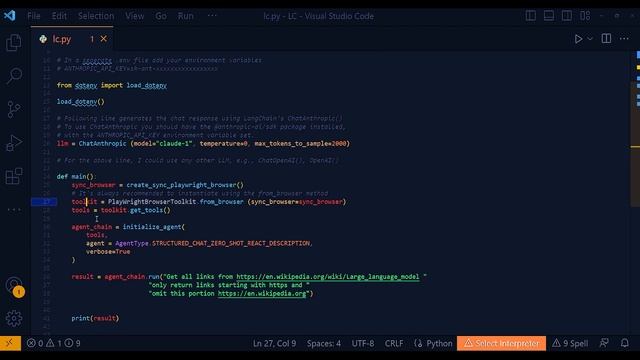Split the editor to the right

click(x=606, y=39)
